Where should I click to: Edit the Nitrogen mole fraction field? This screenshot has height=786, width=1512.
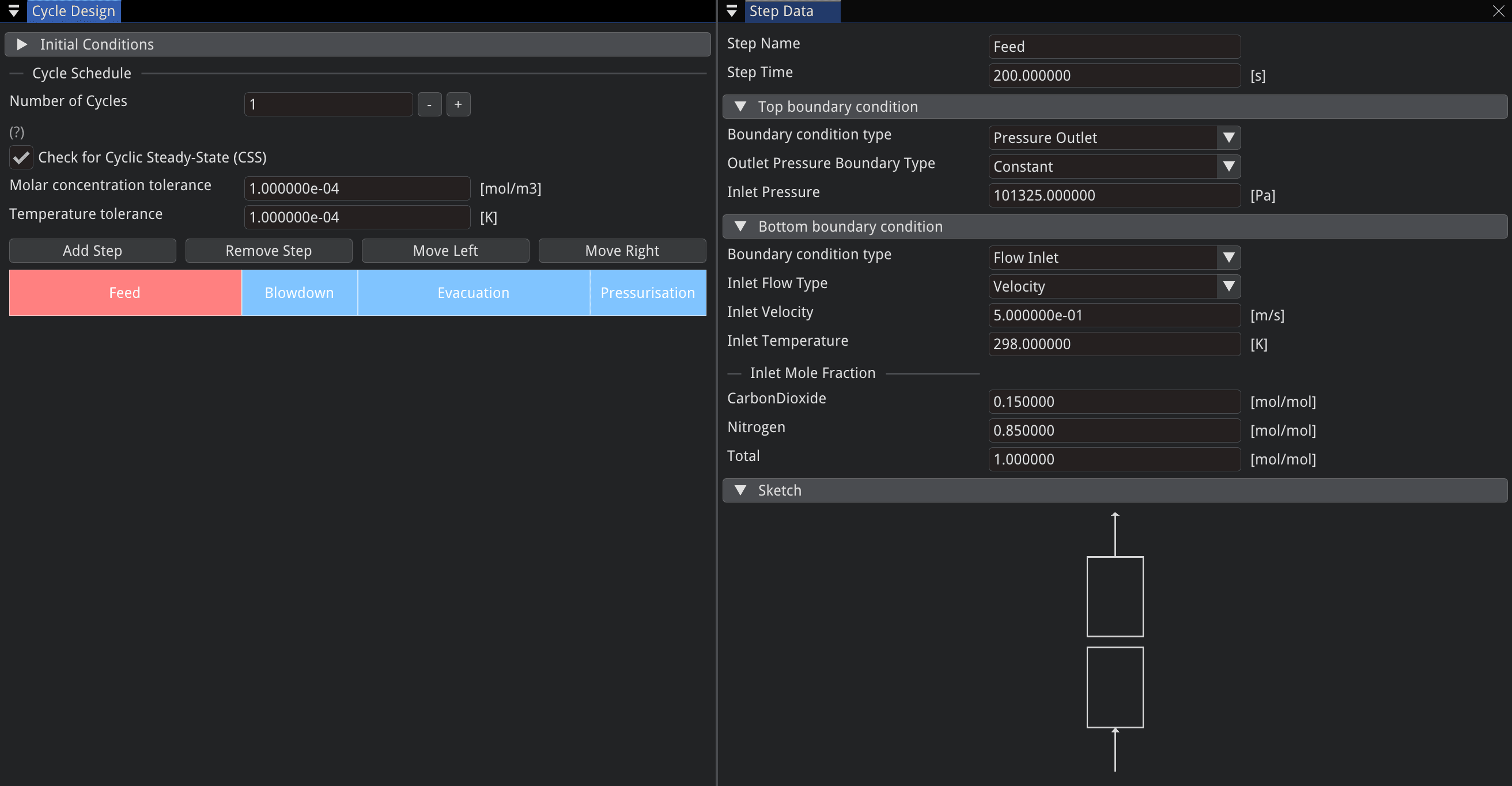[1114, 430]
